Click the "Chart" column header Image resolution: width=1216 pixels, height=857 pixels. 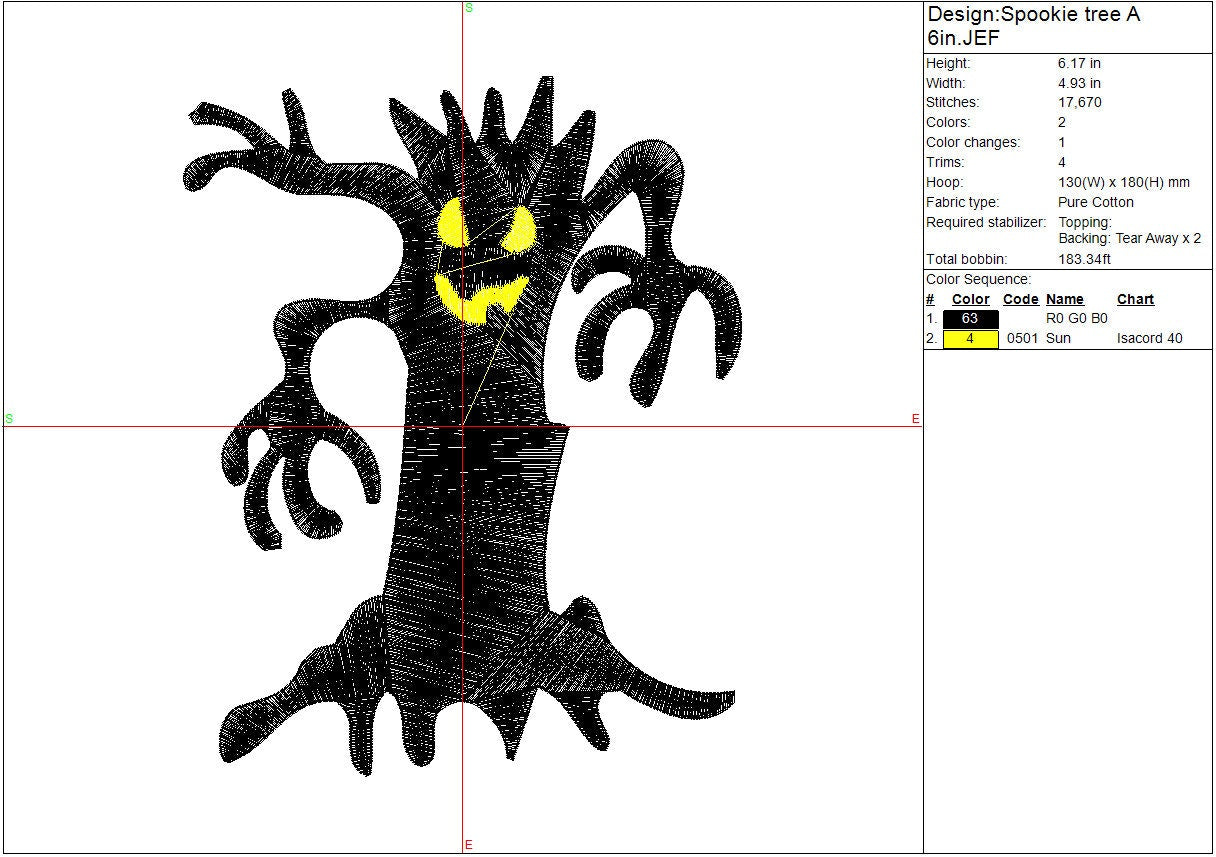coord(1135,299)
